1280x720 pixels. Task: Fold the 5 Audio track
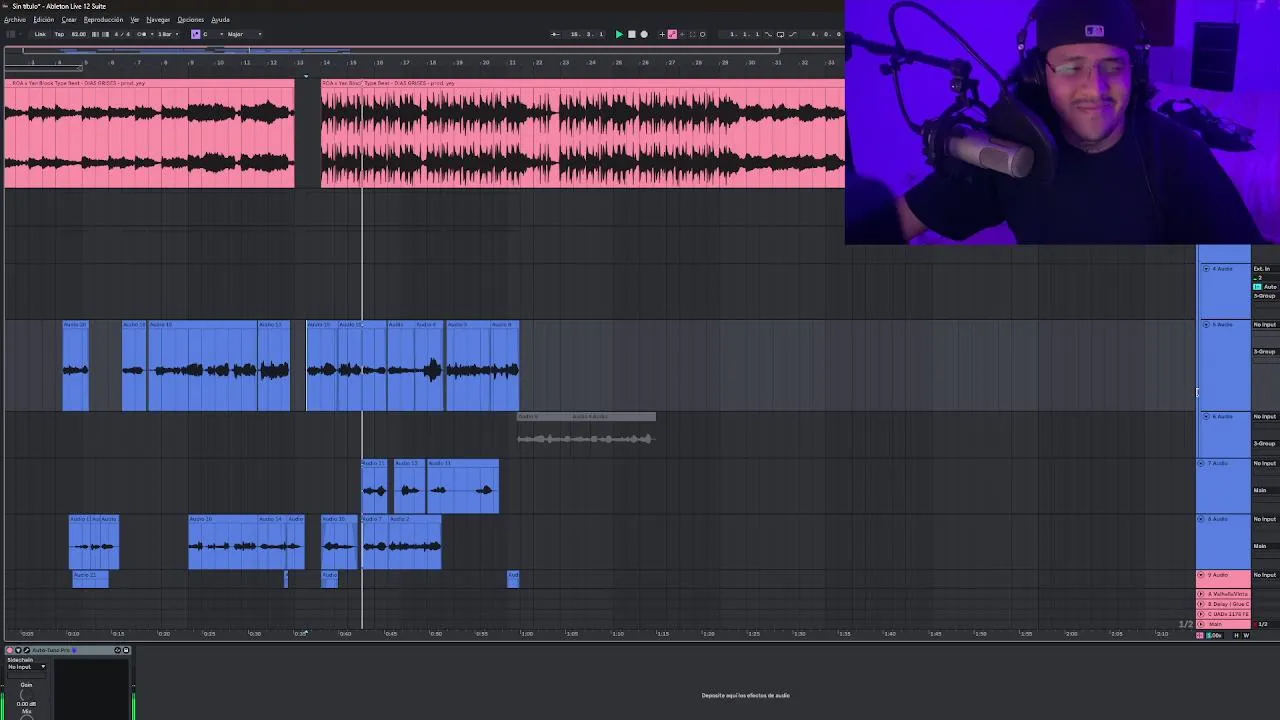click(x=1206, y=325)
